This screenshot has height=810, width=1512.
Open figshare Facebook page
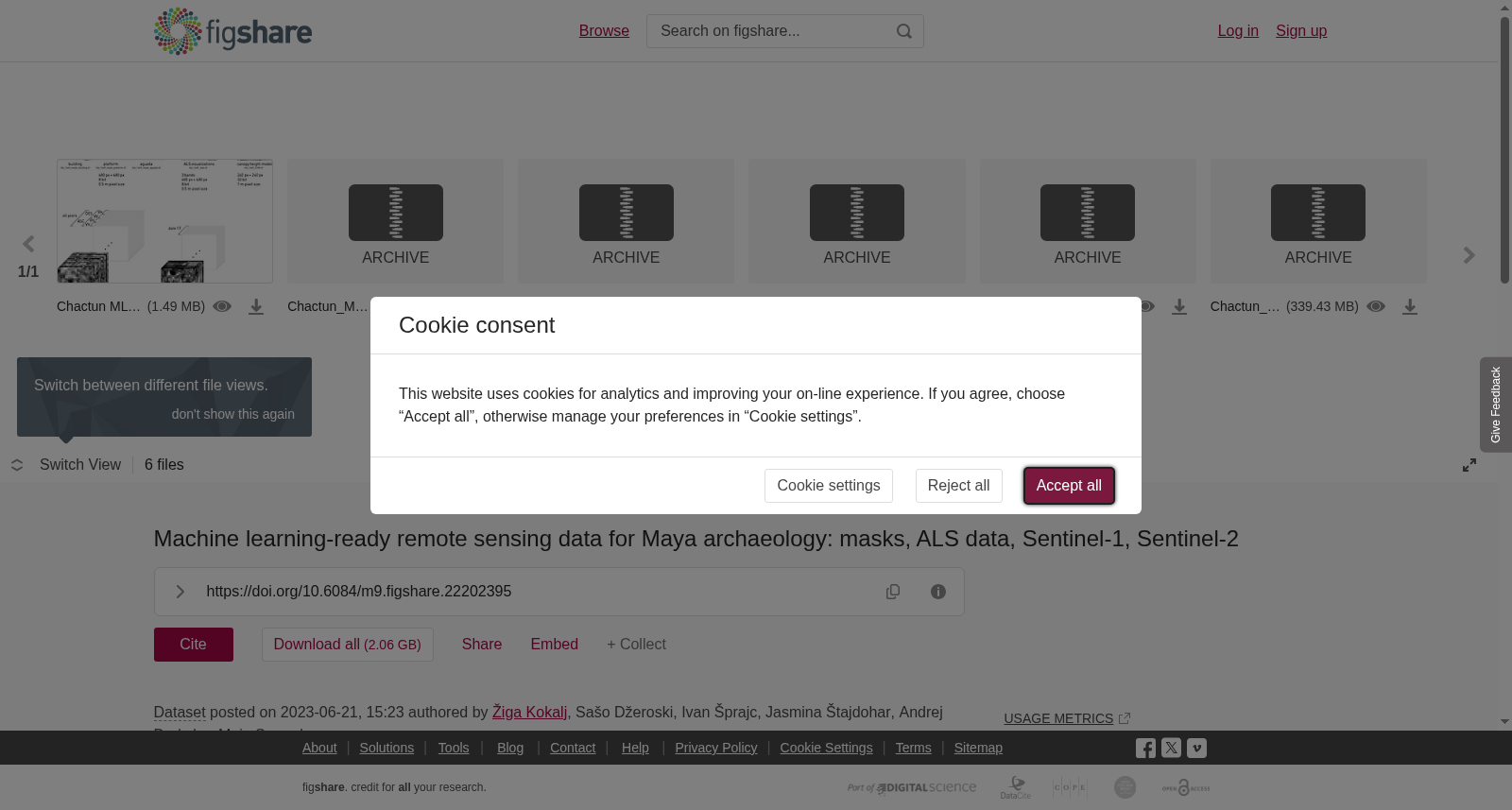[x=1145, y=748]
